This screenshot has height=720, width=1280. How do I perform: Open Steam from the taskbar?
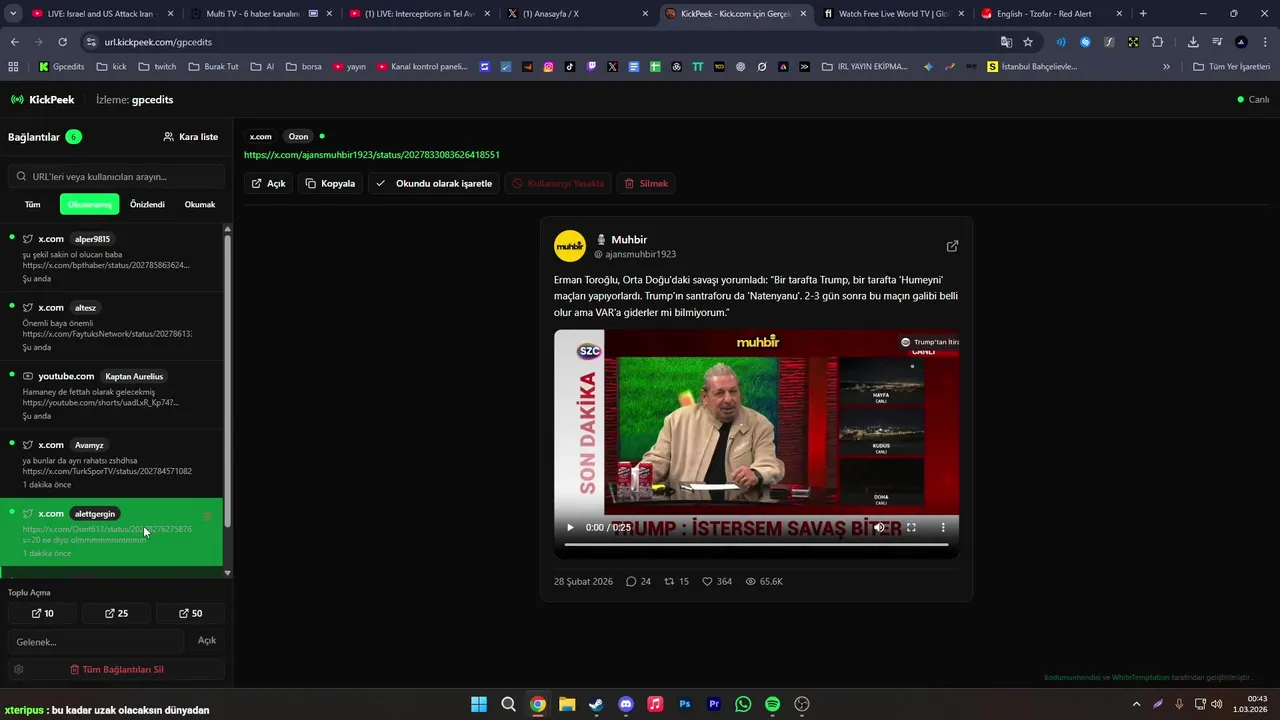[596, 704]
